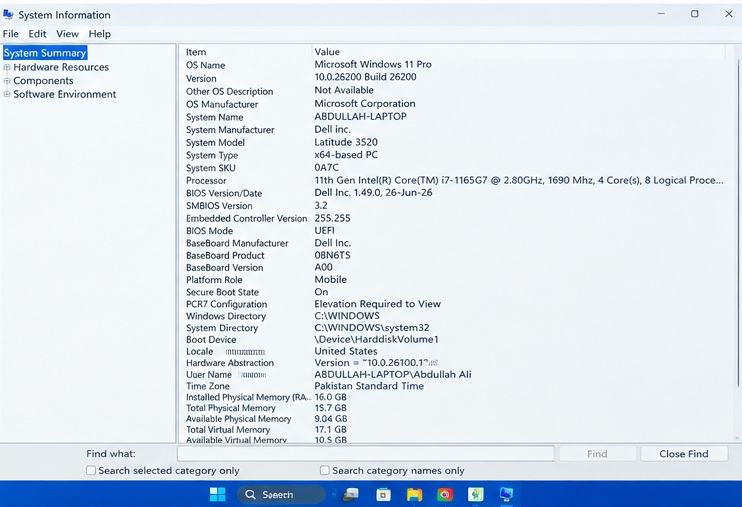Select the System Type row

click(x=453, y=155)
